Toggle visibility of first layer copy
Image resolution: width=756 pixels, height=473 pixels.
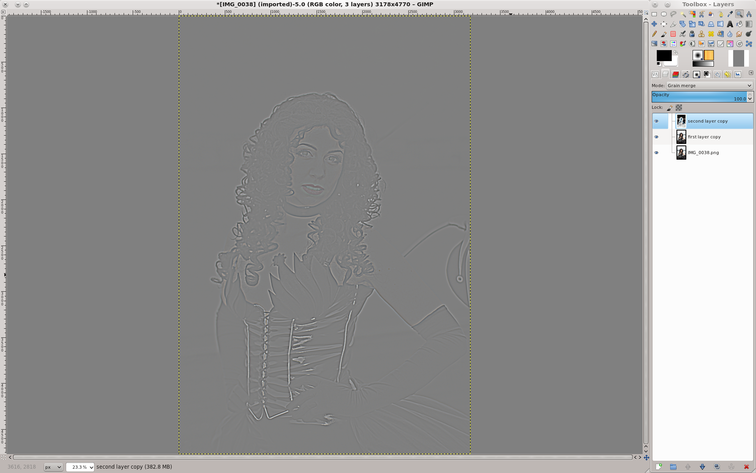point(657,137)
